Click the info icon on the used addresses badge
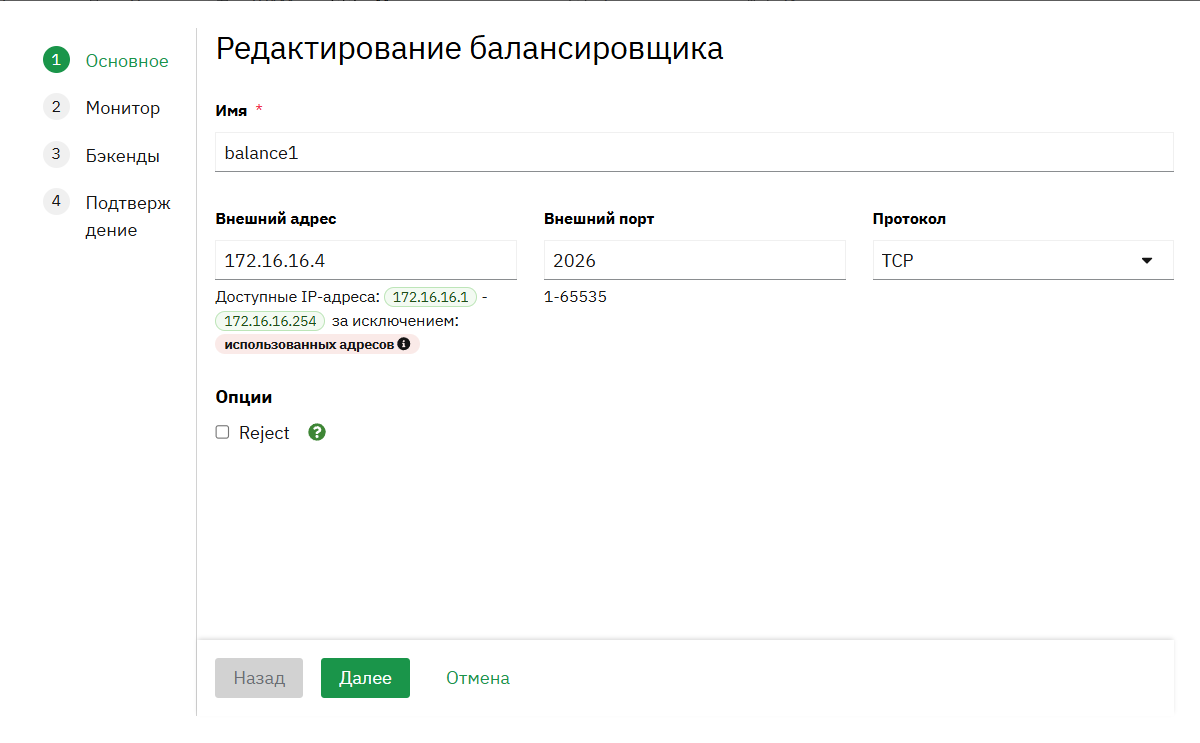 (404, 344)
